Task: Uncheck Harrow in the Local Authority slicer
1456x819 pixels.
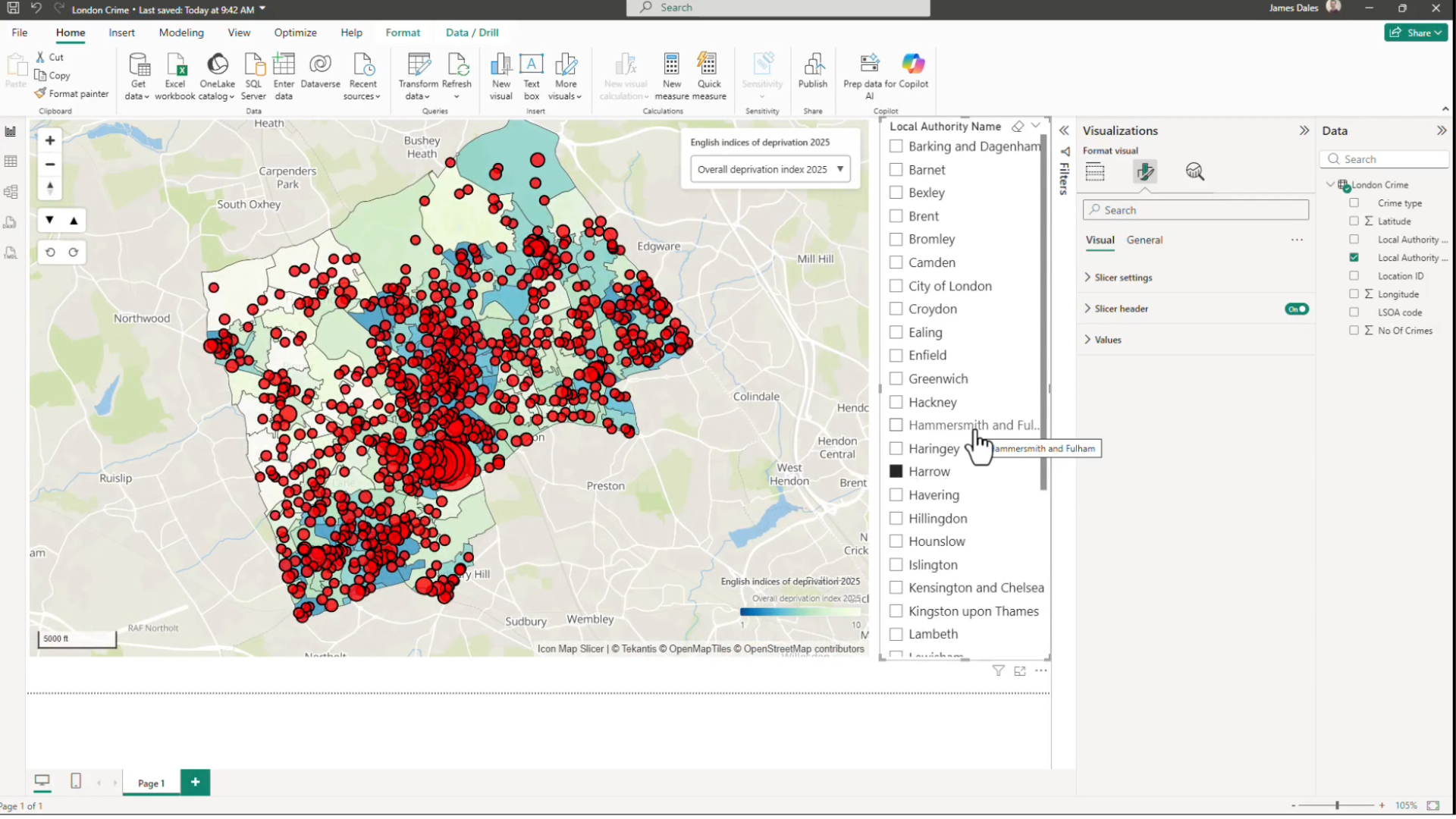Action: [x=896, y=471]
